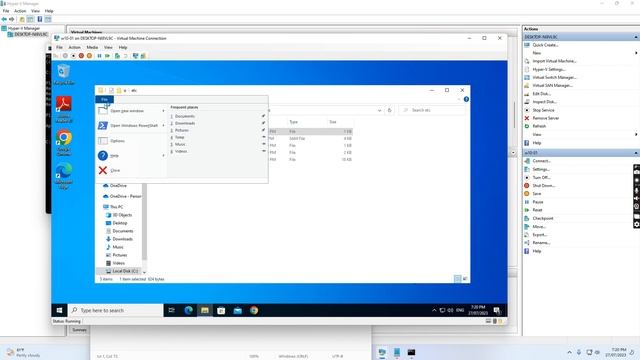Click refresh button beside Explorer address bar
Screen dimensions: 640x360
[x=390, y=110]
